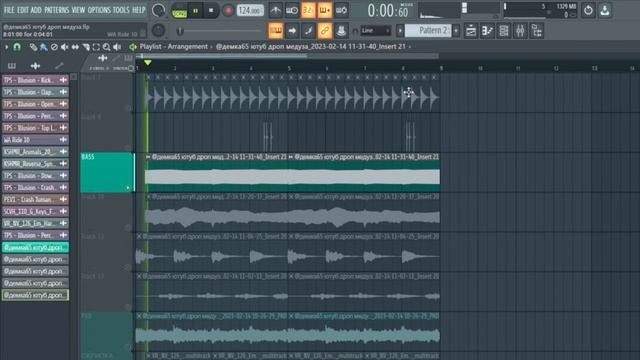Open the Piano roll view icon

pyautogui.click(x=487, y=31)
